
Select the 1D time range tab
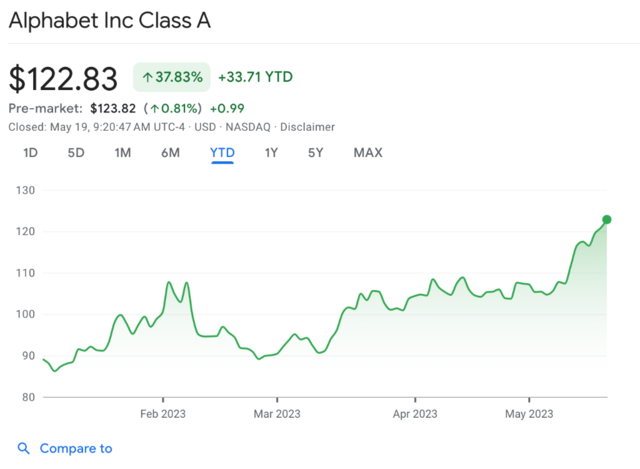tap(31, 153)
